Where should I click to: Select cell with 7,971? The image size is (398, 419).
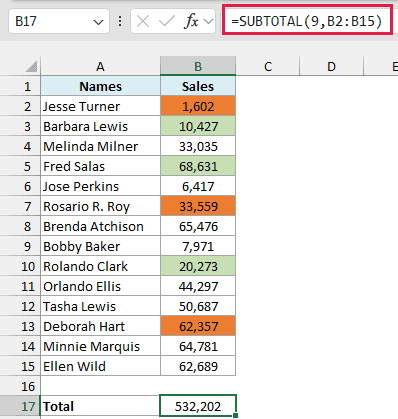(x=198, y=246)
